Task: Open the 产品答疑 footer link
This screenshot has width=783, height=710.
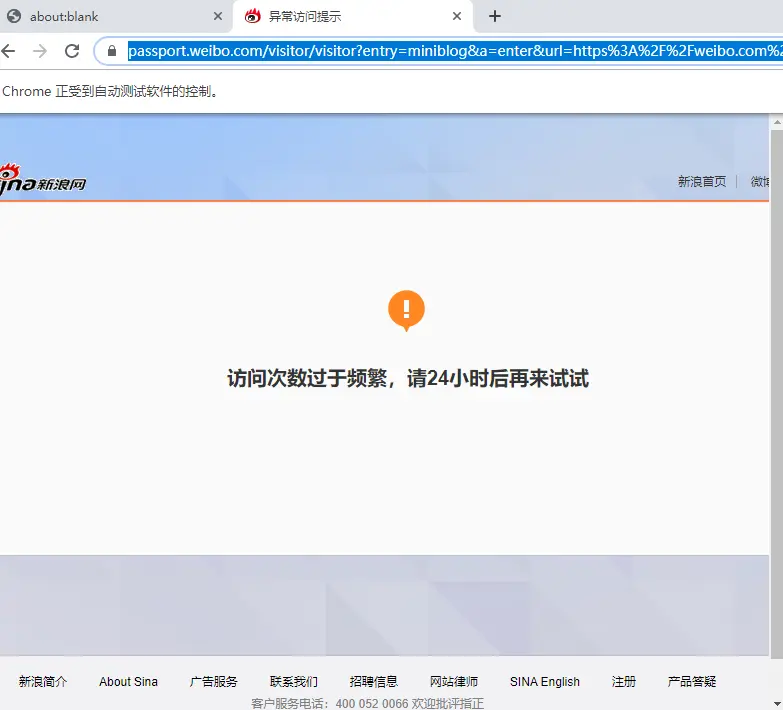Action: point(692,682)
